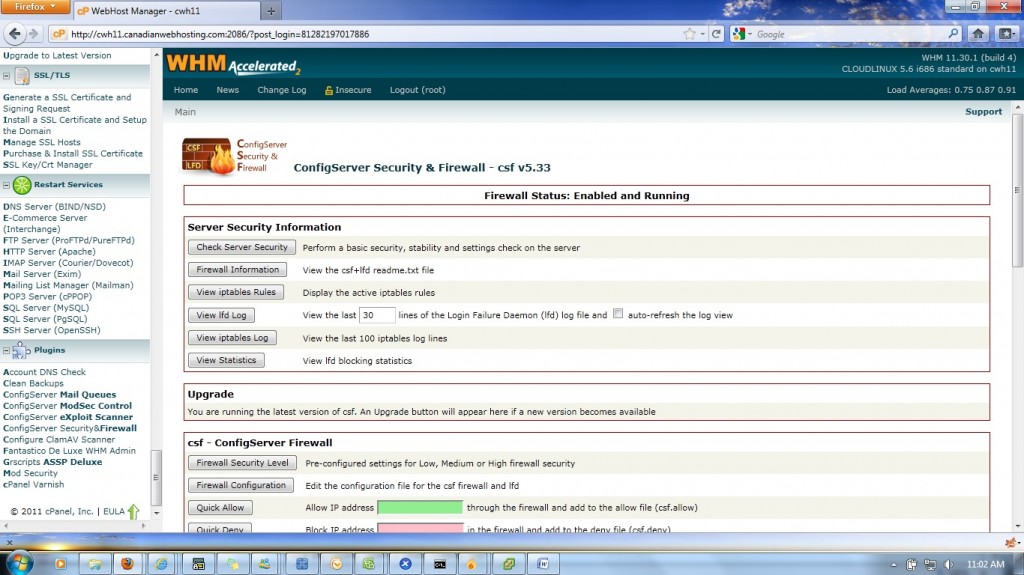Click Insecure in the WHM navigation
Image resolution: width=1024 pixels, height=575 pixels.
pos(348,90)
